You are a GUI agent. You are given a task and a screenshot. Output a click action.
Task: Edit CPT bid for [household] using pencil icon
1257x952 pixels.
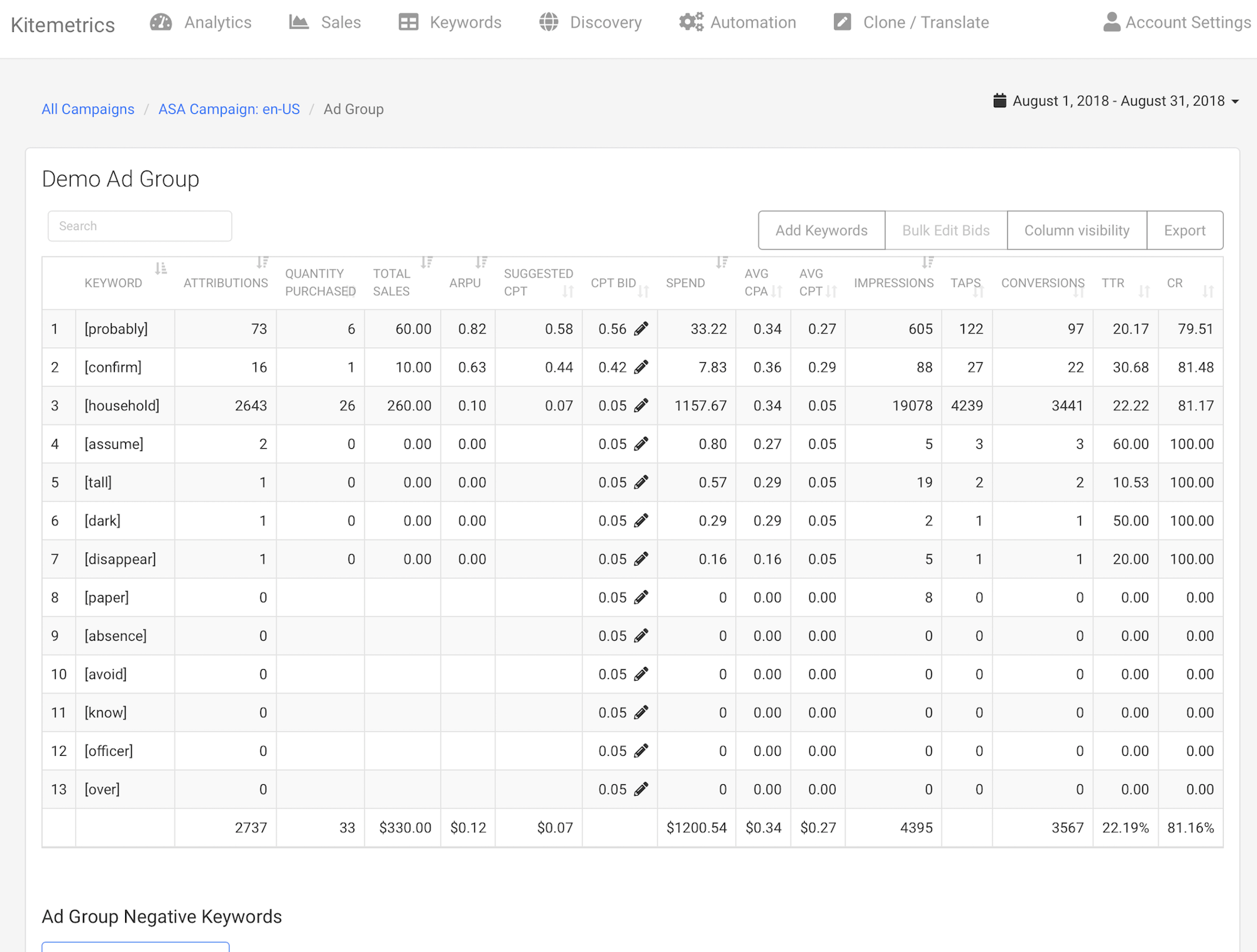[642, 405]
